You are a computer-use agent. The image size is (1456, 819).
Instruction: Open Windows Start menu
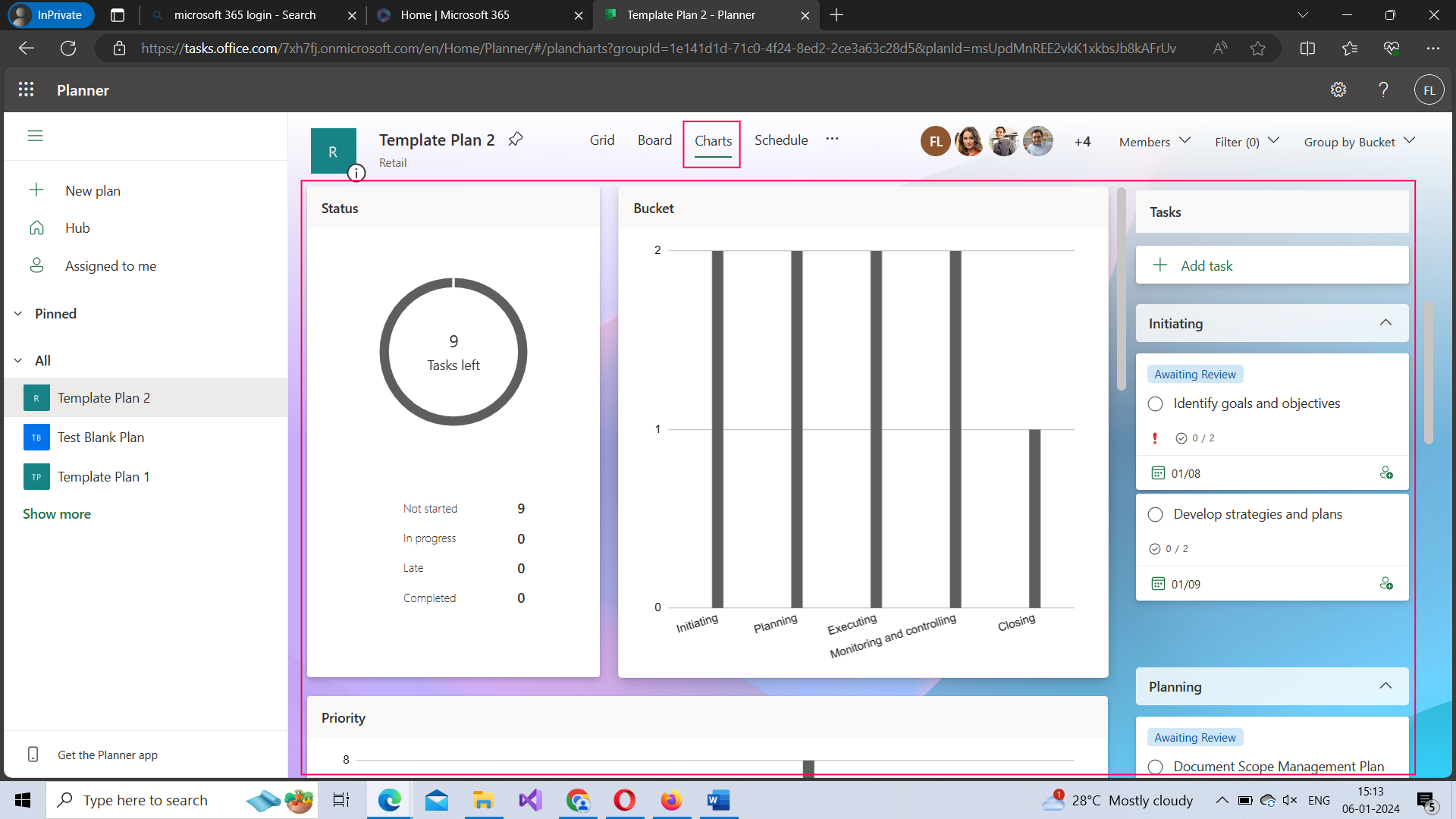click(23, 800)
